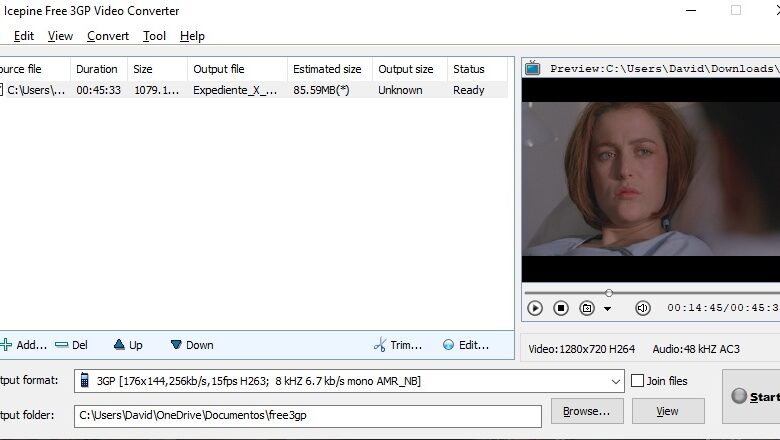Screen dimensions: 780x440
Task: Maximize the Icepine converter window
Action: pyautogui.click(x=736, y=10)
